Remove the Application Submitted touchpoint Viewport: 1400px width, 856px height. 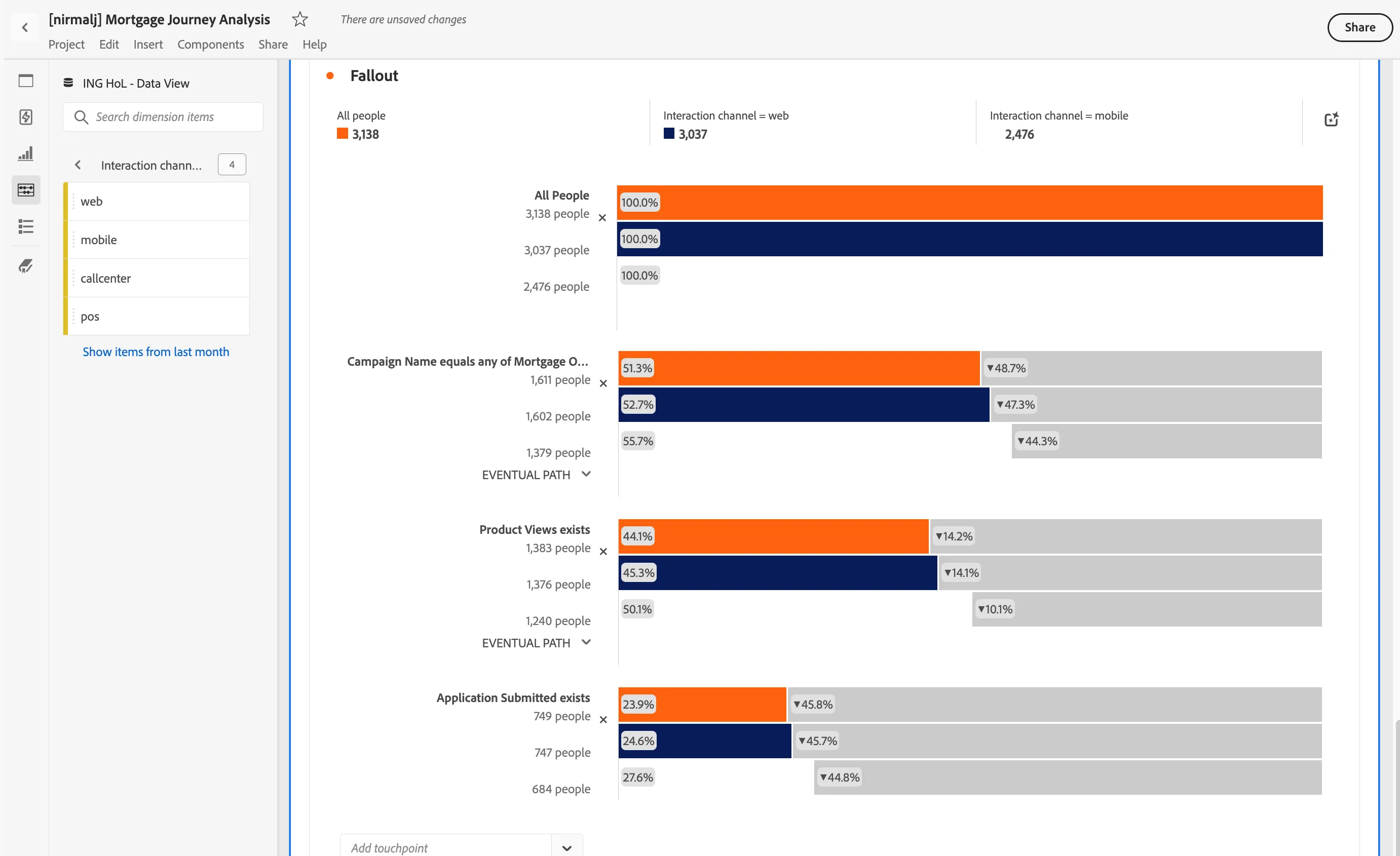click(x=603, y=720)
